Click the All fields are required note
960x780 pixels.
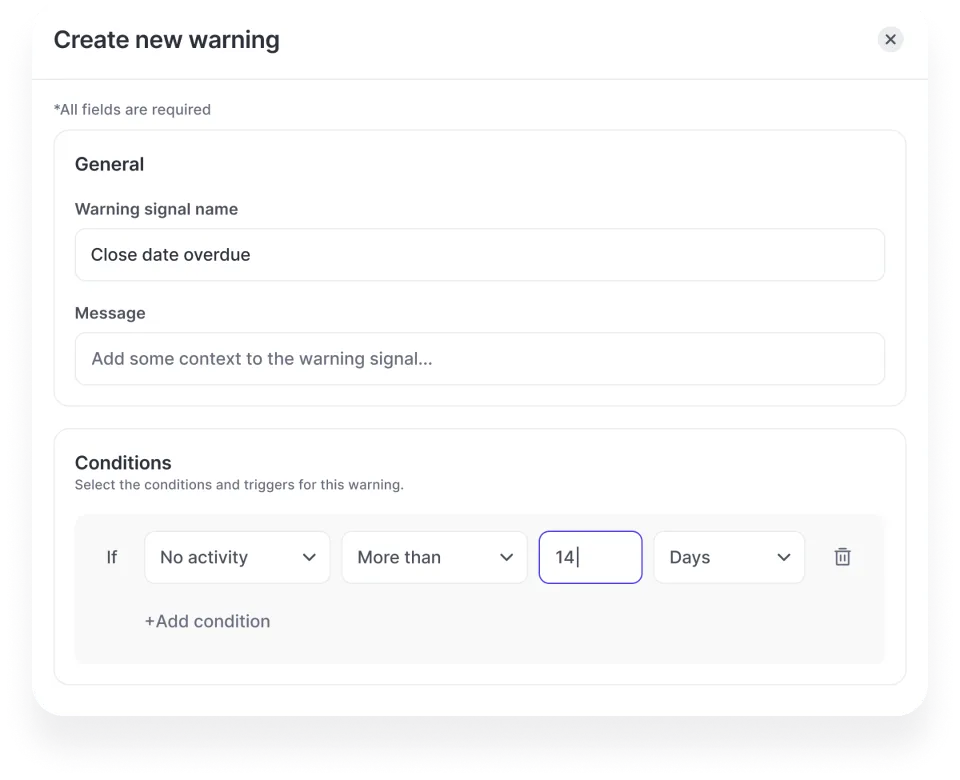tap(132, 109)
